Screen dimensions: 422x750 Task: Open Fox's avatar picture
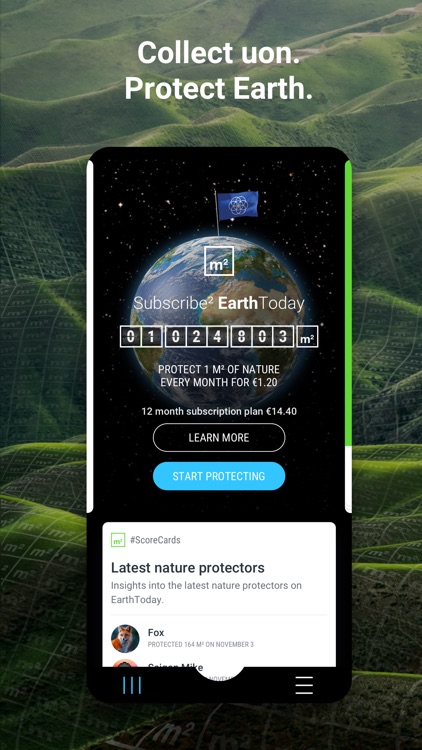(125, 639)
